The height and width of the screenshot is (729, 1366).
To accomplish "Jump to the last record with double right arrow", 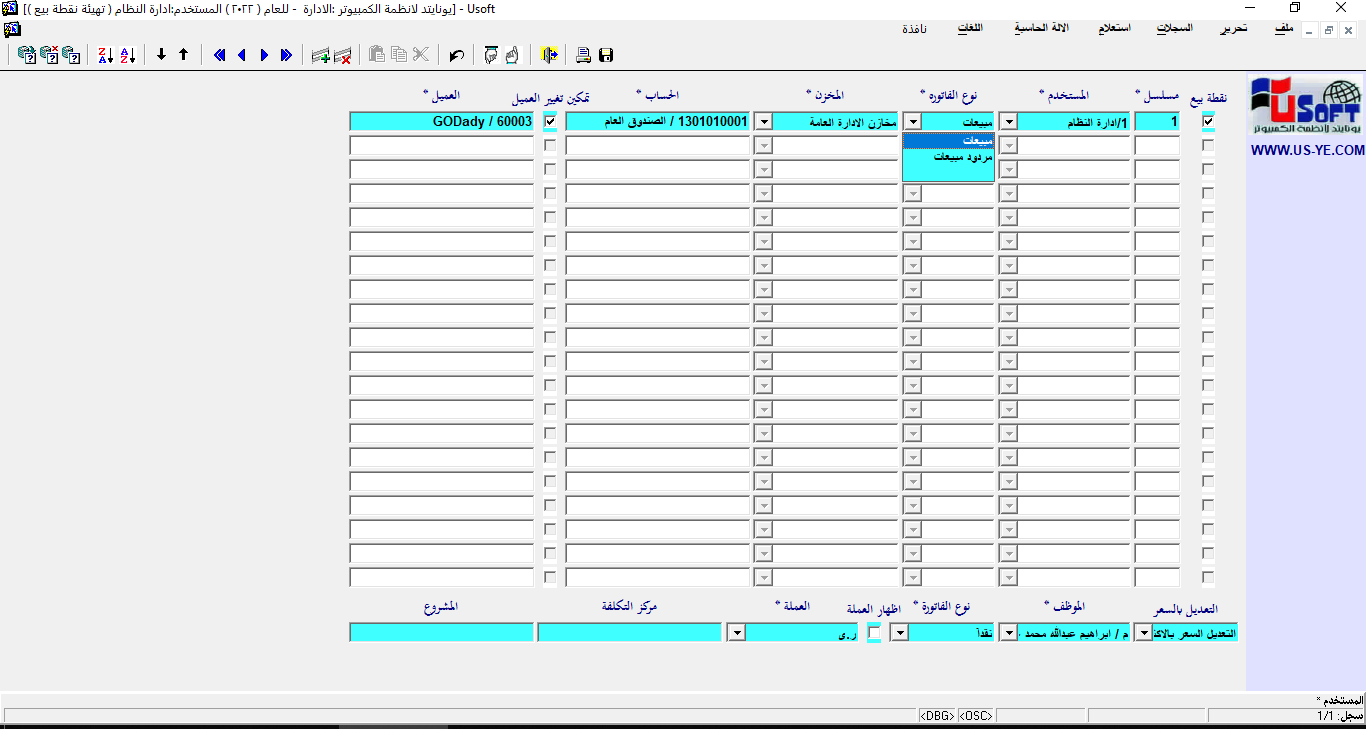I will [286, 55].
